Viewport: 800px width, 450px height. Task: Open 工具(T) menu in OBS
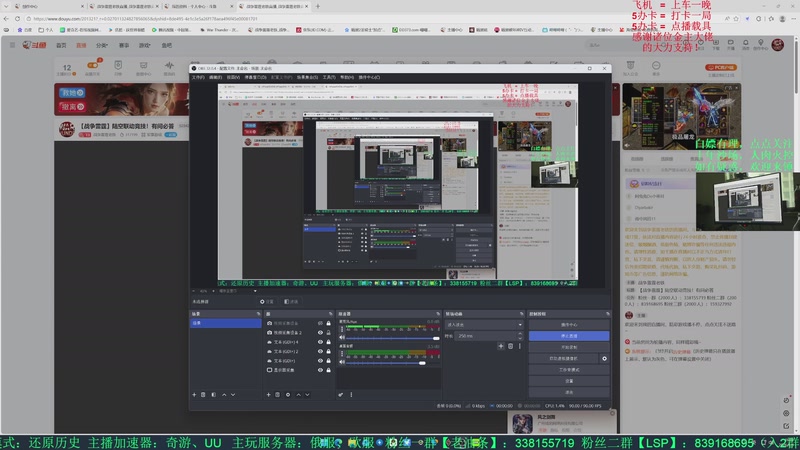[329, 78]
